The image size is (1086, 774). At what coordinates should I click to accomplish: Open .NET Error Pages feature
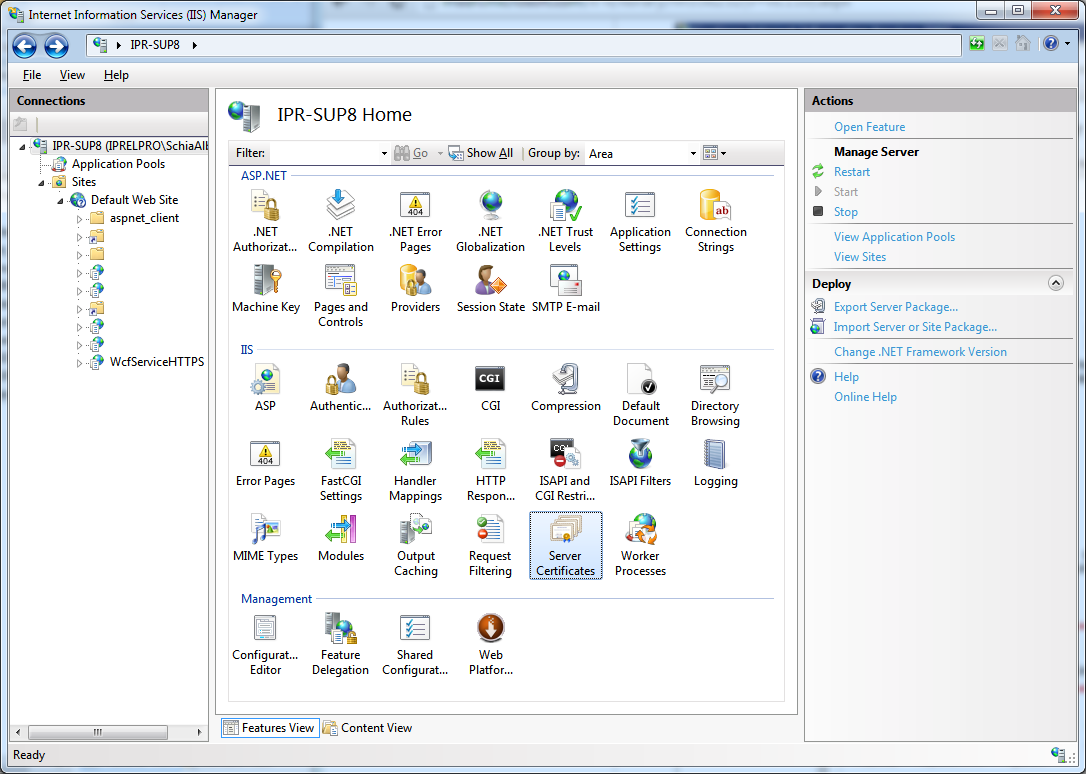[416, 221]
